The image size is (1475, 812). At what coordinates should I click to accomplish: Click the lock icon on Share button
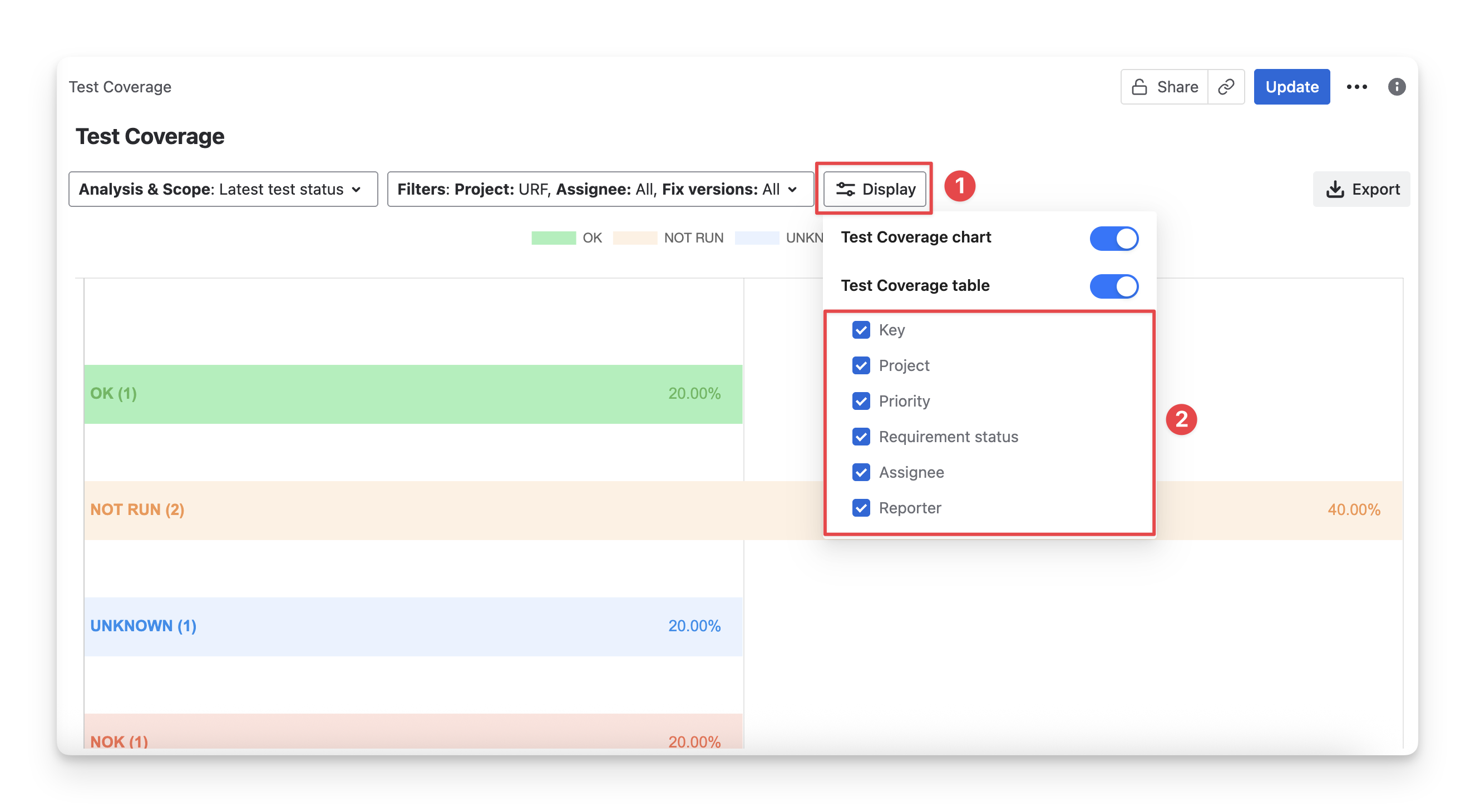point(1139,87)
